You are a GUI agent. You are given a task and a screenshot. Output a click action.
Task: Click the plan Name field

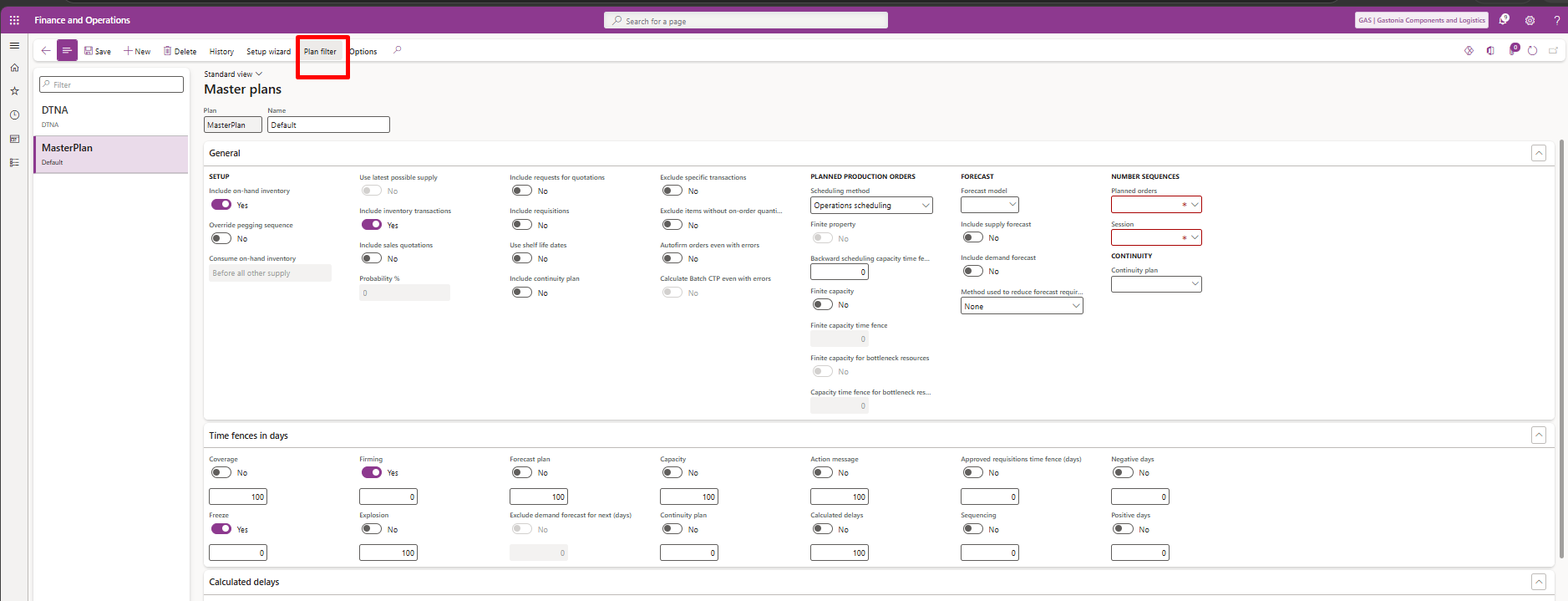tap(328, 125)
